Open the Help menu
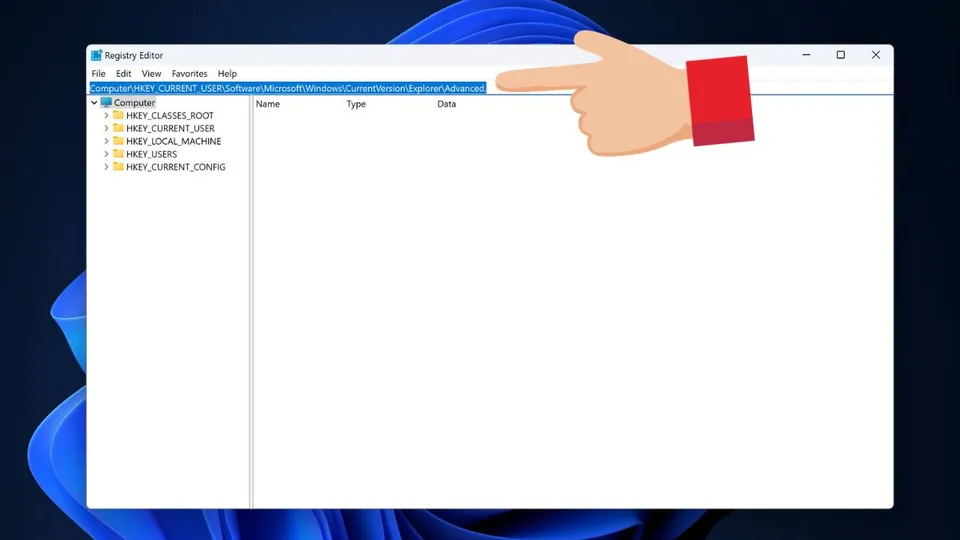The width and height of the screenshot is (960, 540). [x=227, y=73]
